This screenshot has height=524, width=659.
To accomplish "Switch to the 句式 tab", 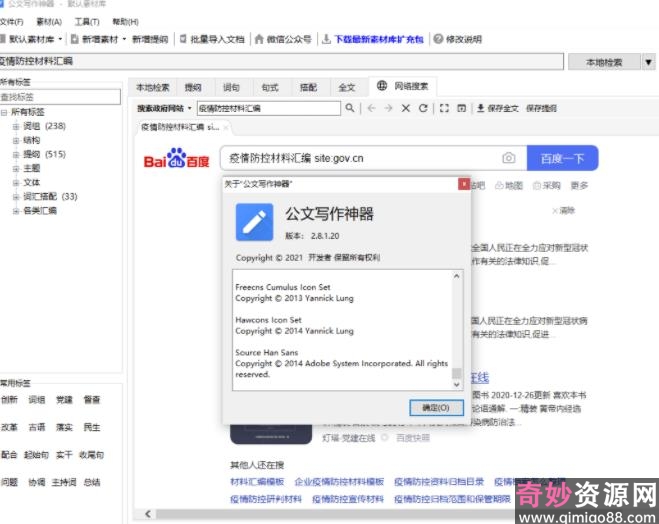I will 270,87.
